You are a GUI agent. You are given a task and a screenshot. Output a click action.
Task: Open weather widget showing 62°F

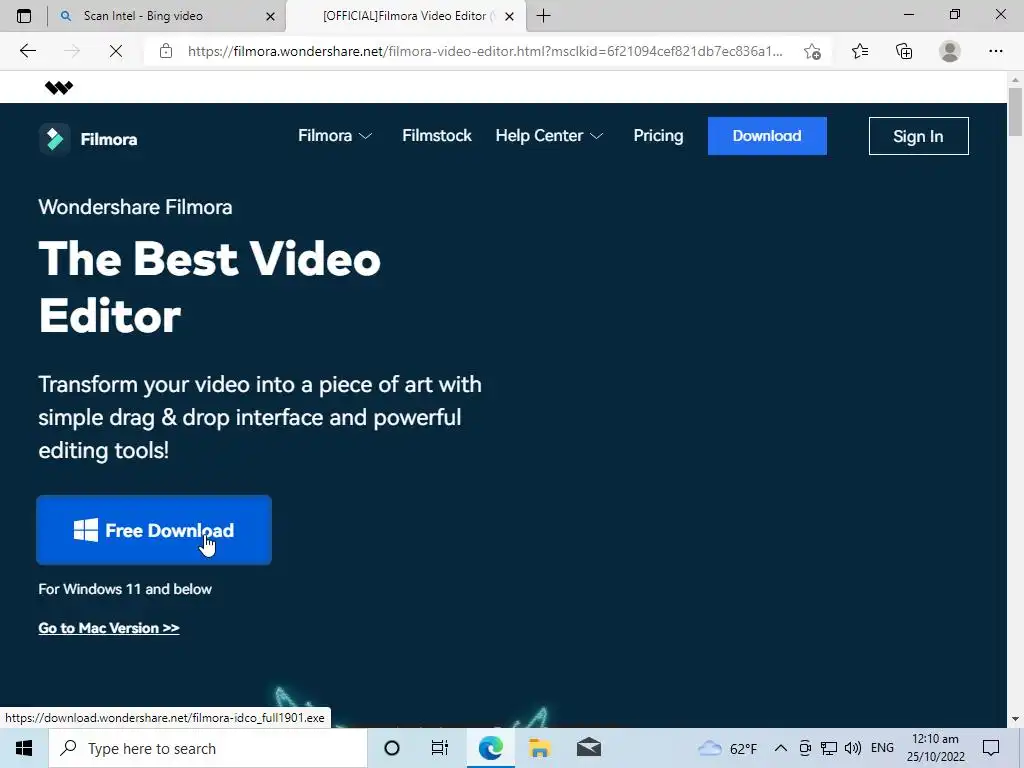point(728,748)
